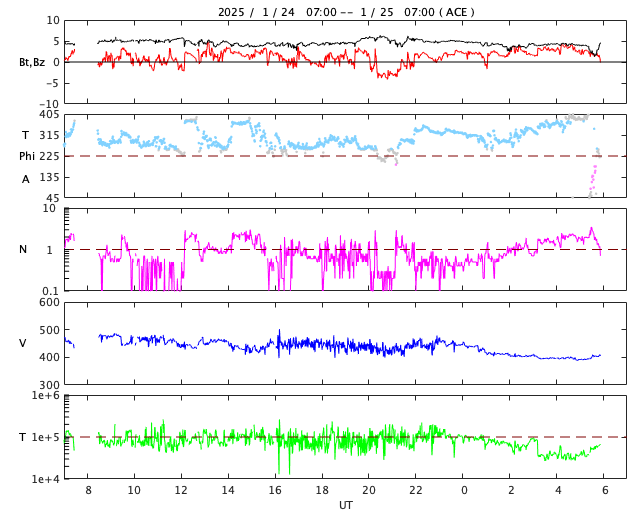Click the '8' hour tick on UT axis
Viewport: 640px width, 512px height.
[88, 490]
